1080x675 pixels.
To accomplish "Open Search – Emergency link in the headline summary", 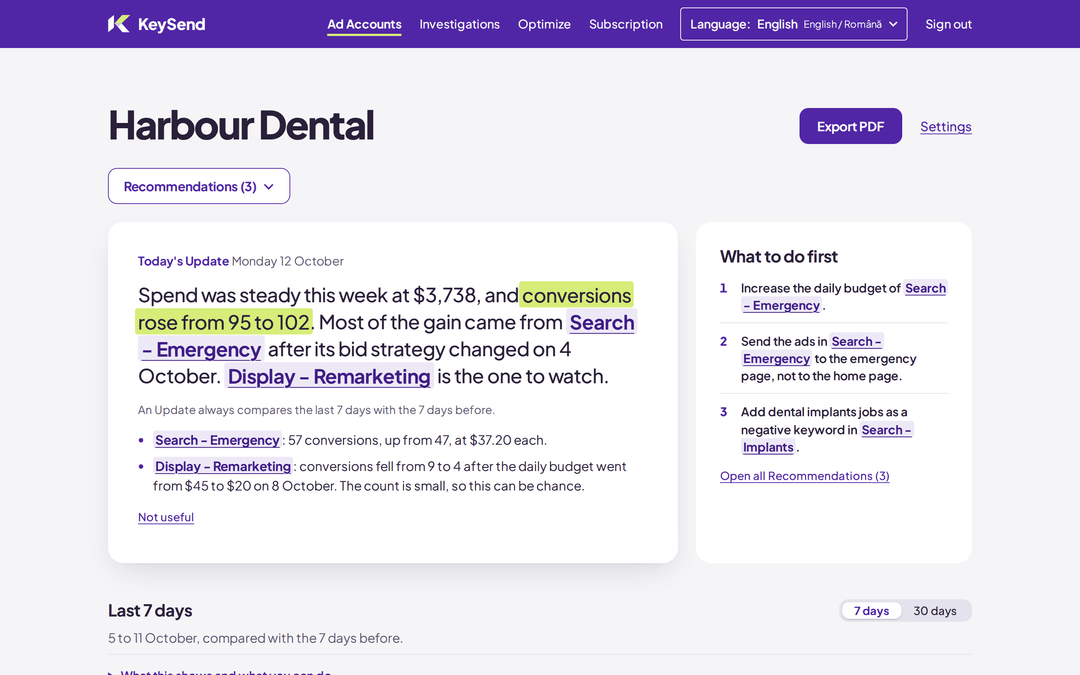I will click(x=602, y=322).
